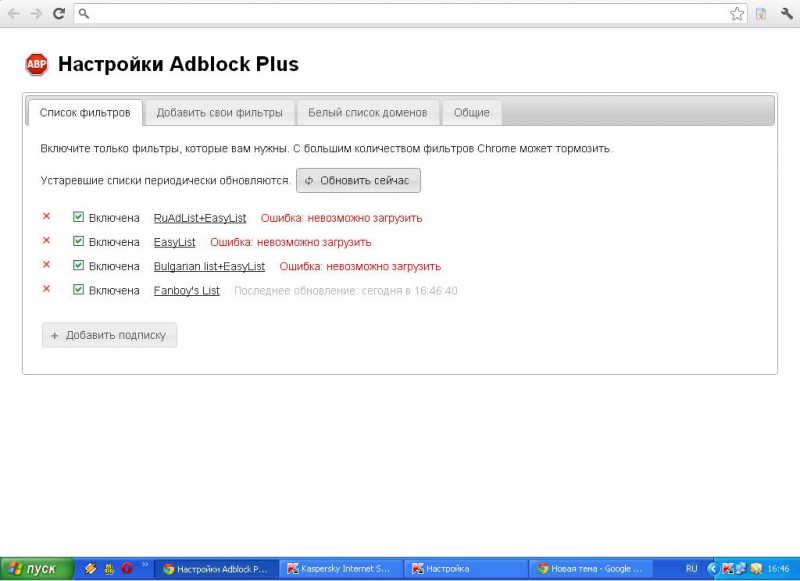This screenshot has height=581, width=800.
Task: Delete the Bulgarian list+EasyList row via its red X
Action: pos(46,264)
